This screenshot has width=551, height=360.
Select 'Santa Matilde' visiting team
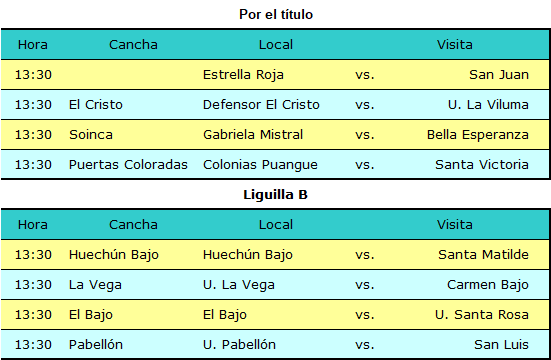tap(483, 254)
